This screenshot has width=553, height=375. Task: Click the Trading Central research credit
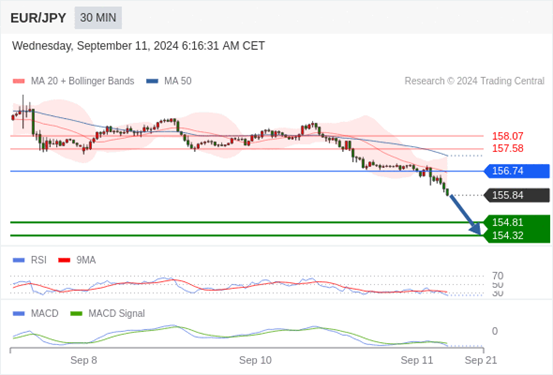(x=474, y=81)
